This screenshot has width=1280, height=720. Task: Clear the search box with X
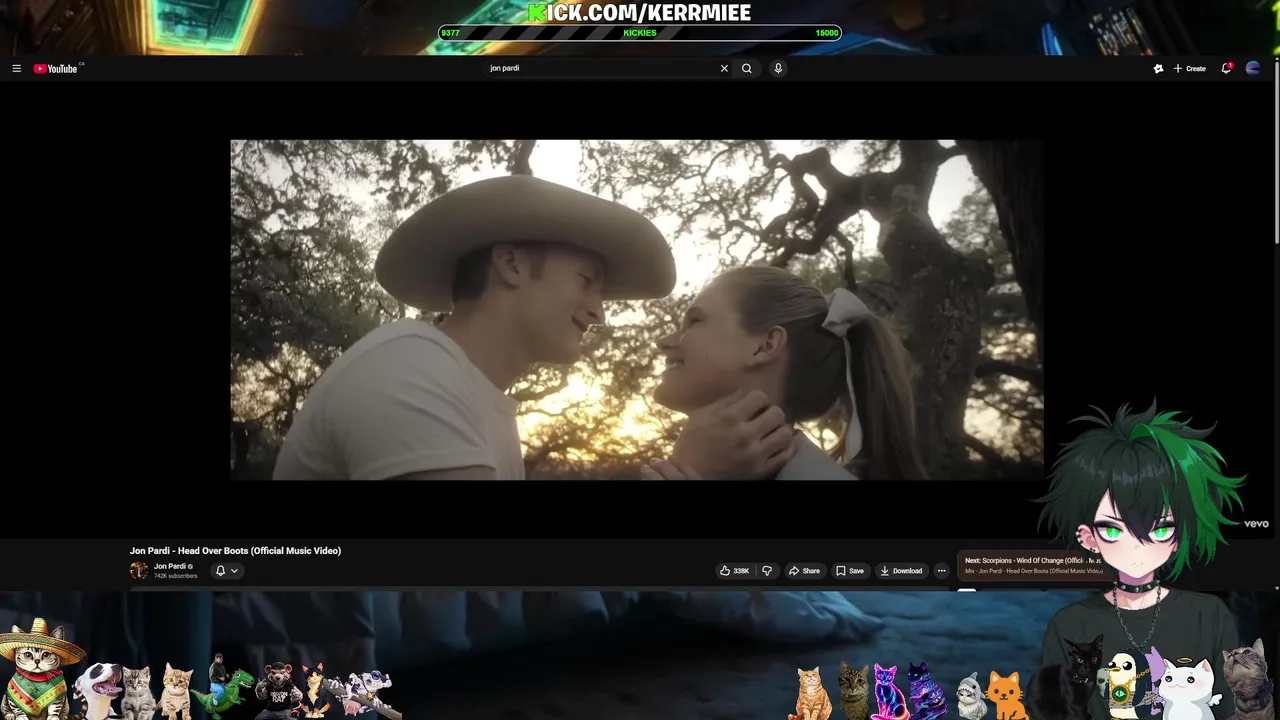point(724,69)
